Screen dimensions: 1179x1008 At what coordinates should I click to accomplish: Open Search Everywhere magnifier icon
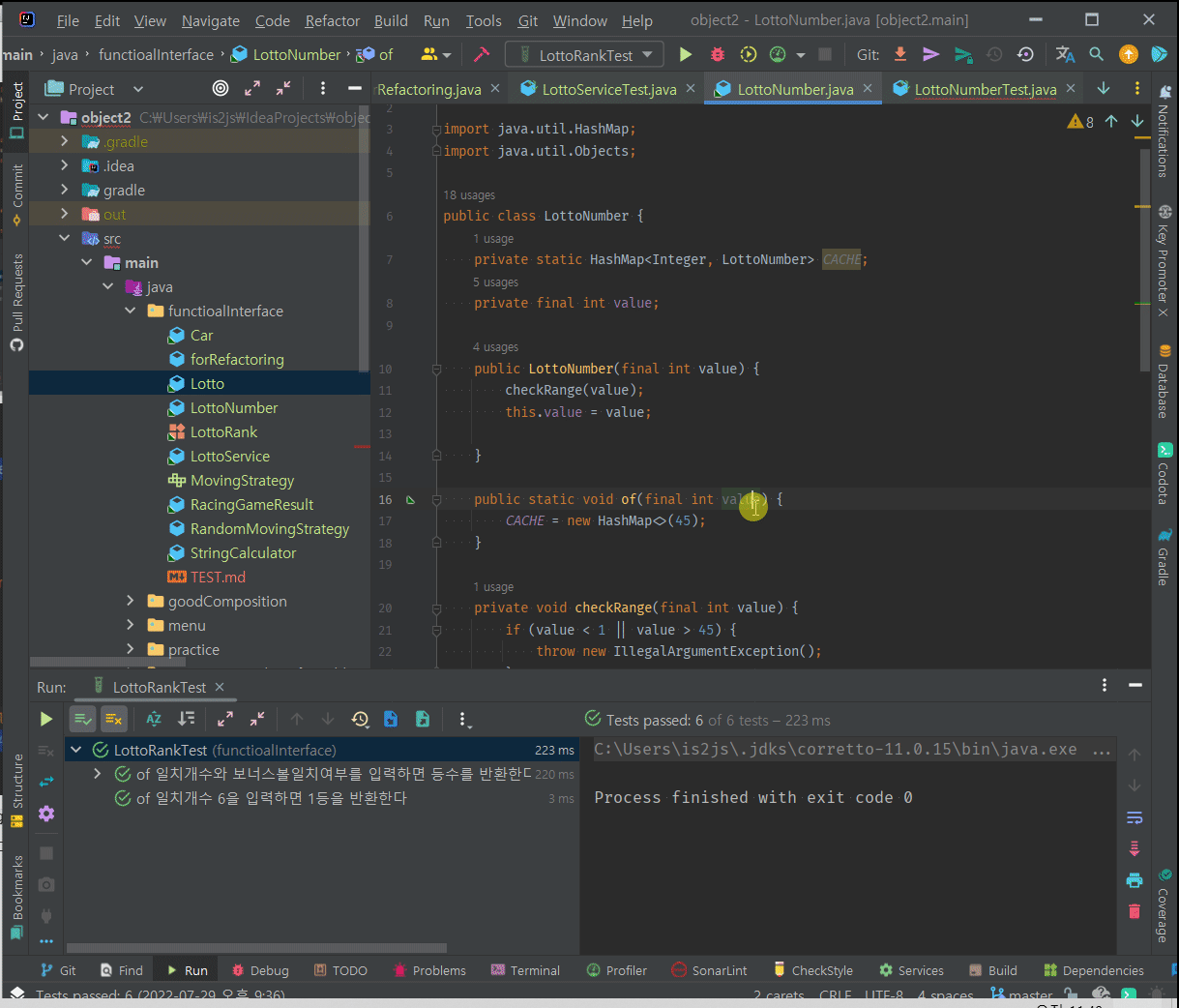click(x=1096, y=55)
